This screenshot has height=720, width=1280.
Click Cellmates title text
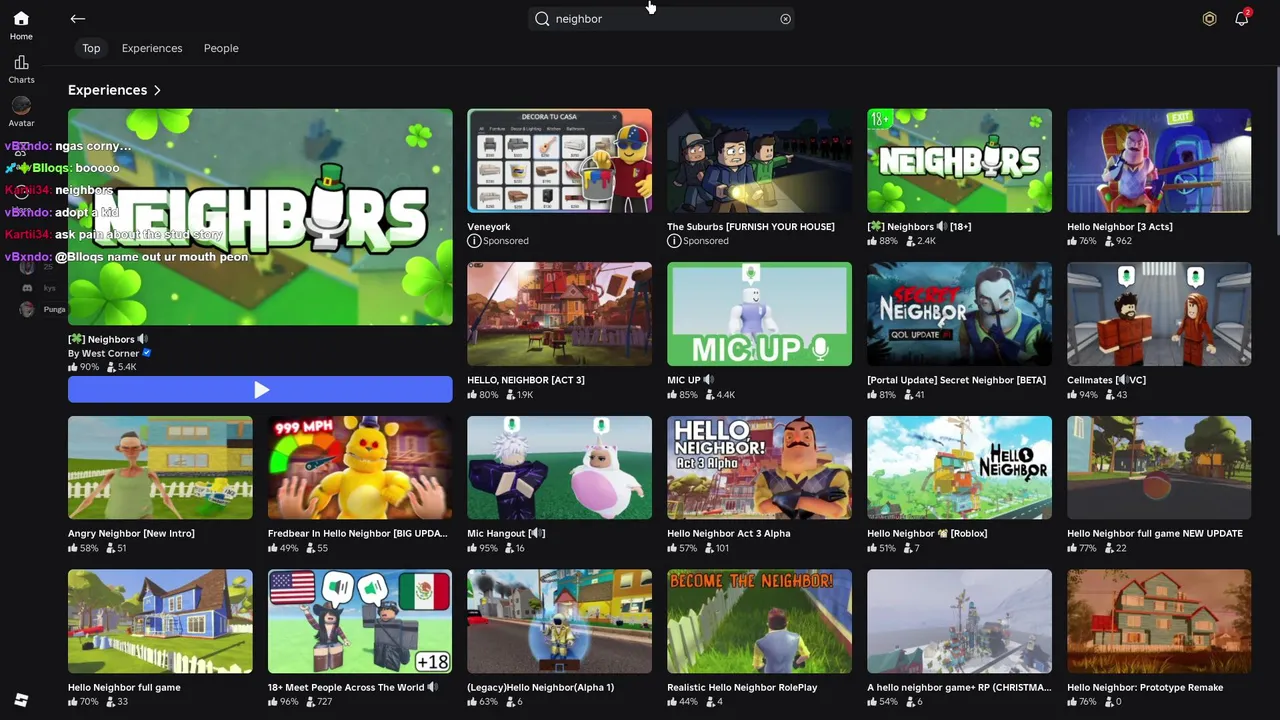point(1107,380)
